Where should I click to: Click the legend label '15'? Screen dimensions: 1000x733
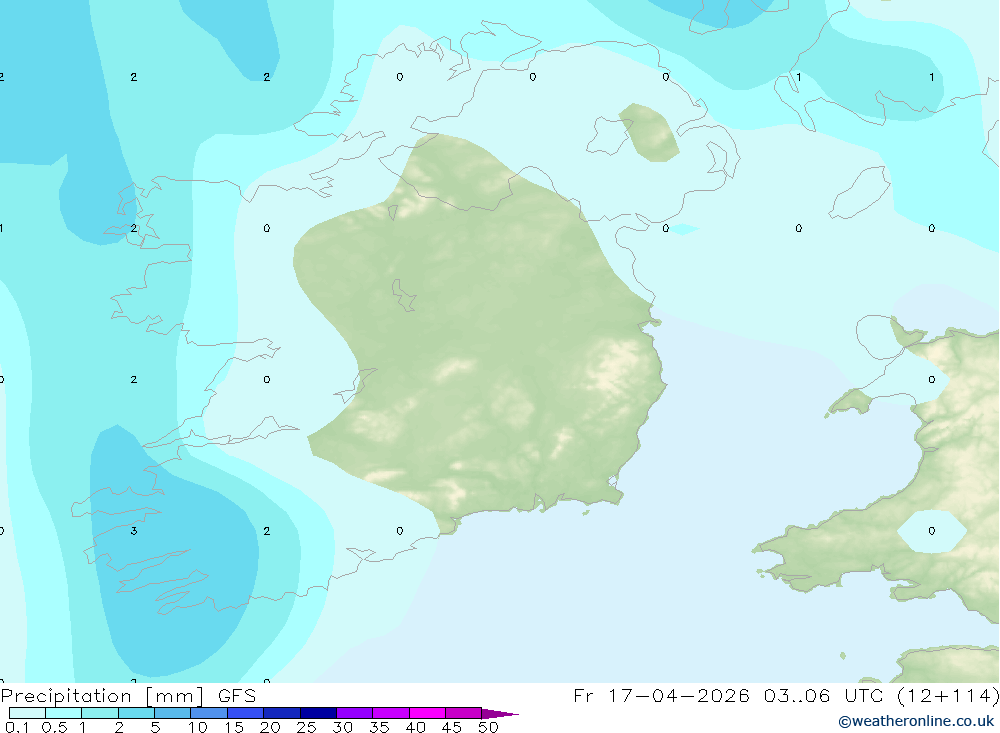234,727
